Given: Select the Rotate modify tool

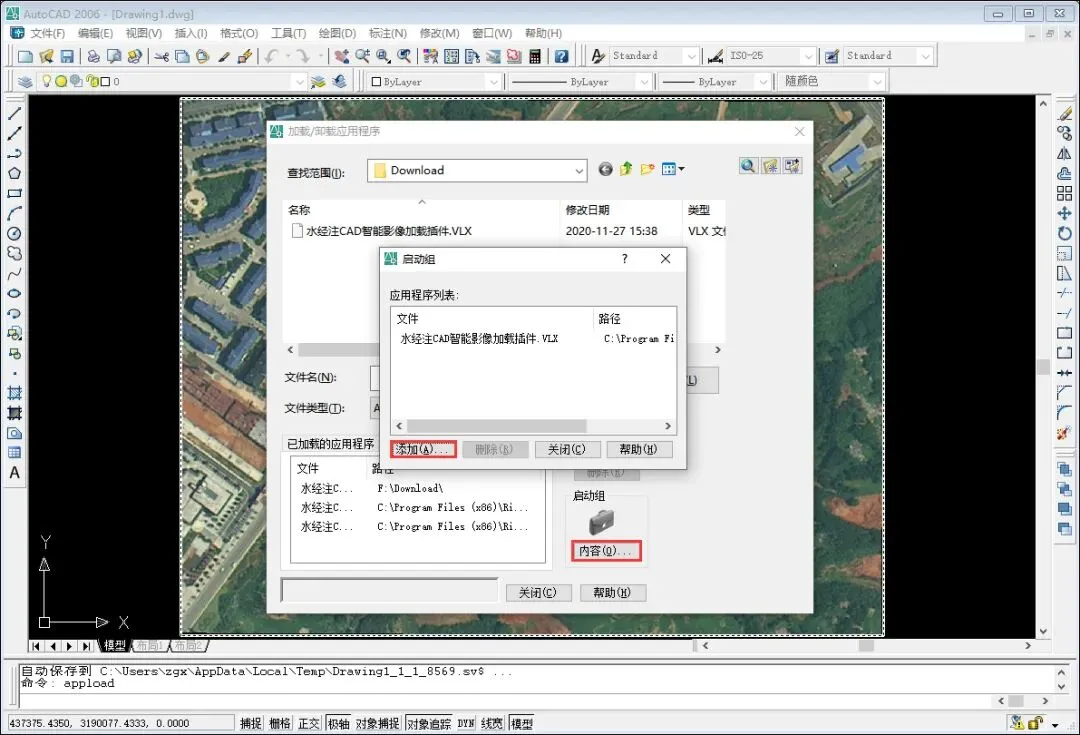Looking at the screenshot, I should [x=1065, y=233].
